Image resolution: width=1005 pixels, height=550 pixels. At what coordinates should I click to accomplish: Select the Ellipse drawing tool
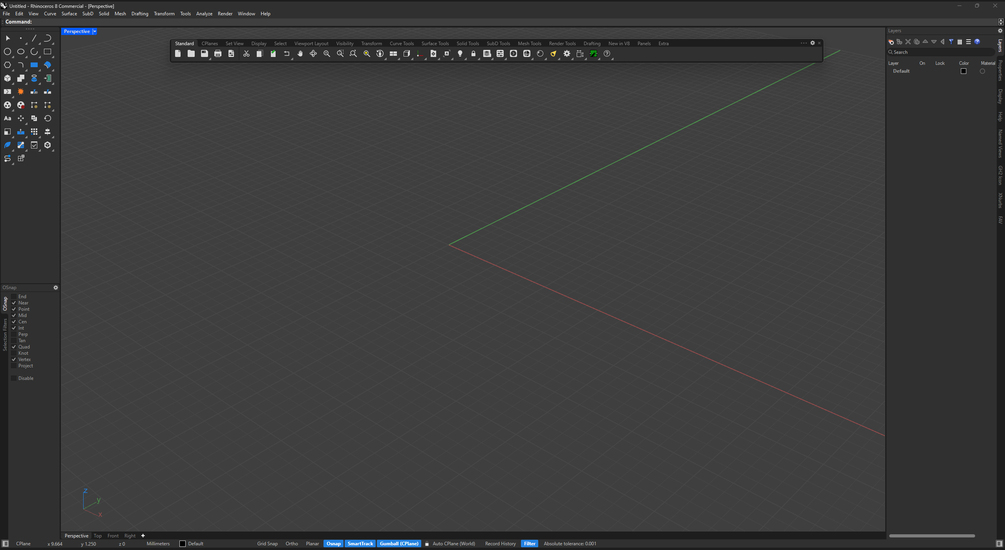[21, 52]
